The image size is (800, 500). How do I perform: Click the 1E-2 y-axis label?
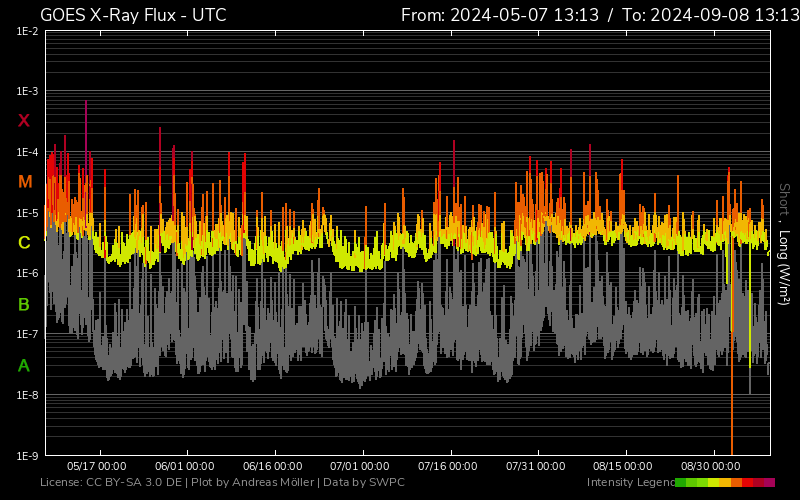tap(27, 31)
